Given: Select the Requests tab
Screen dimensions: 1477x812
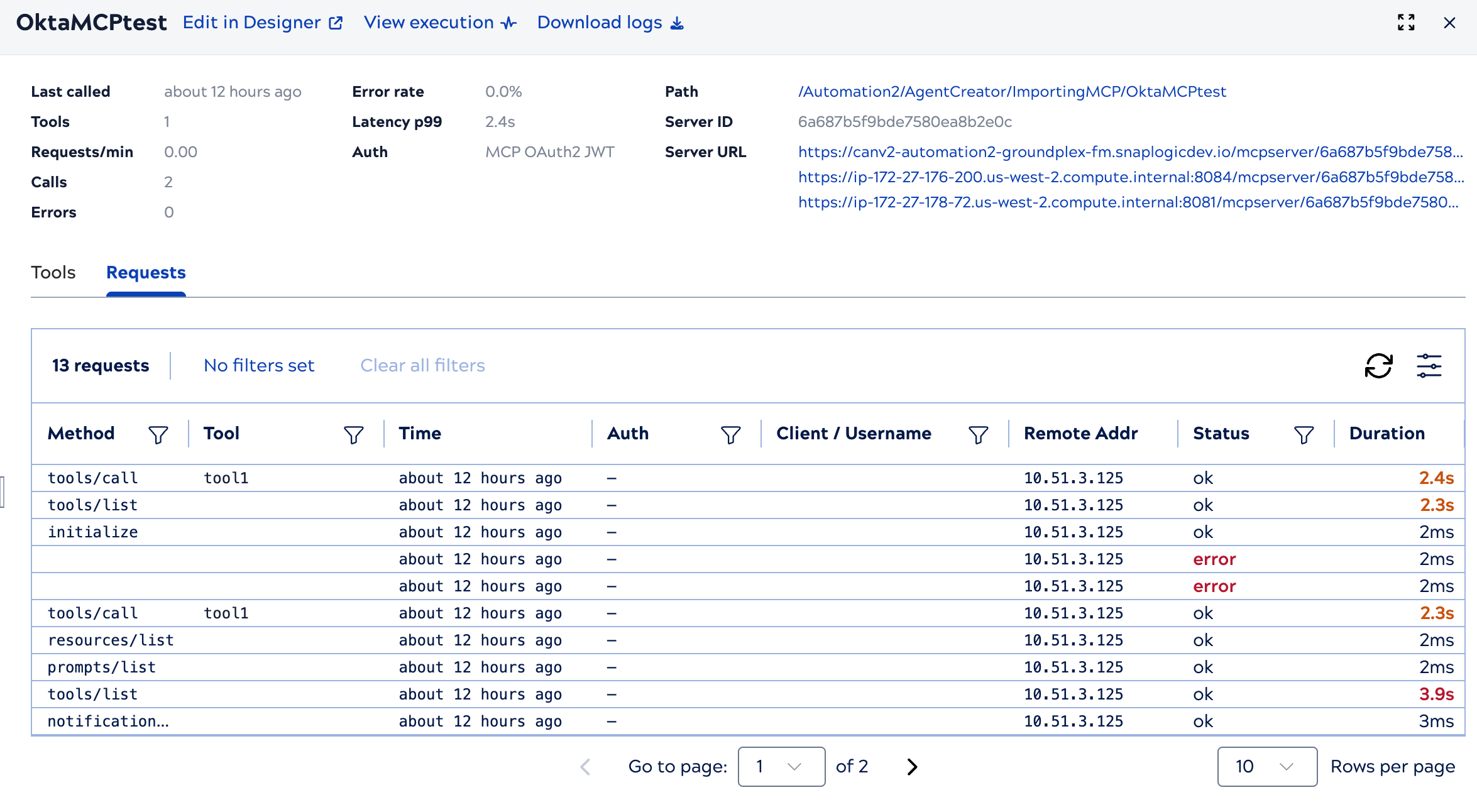Looking at the screenshot, I should [146, 273].
